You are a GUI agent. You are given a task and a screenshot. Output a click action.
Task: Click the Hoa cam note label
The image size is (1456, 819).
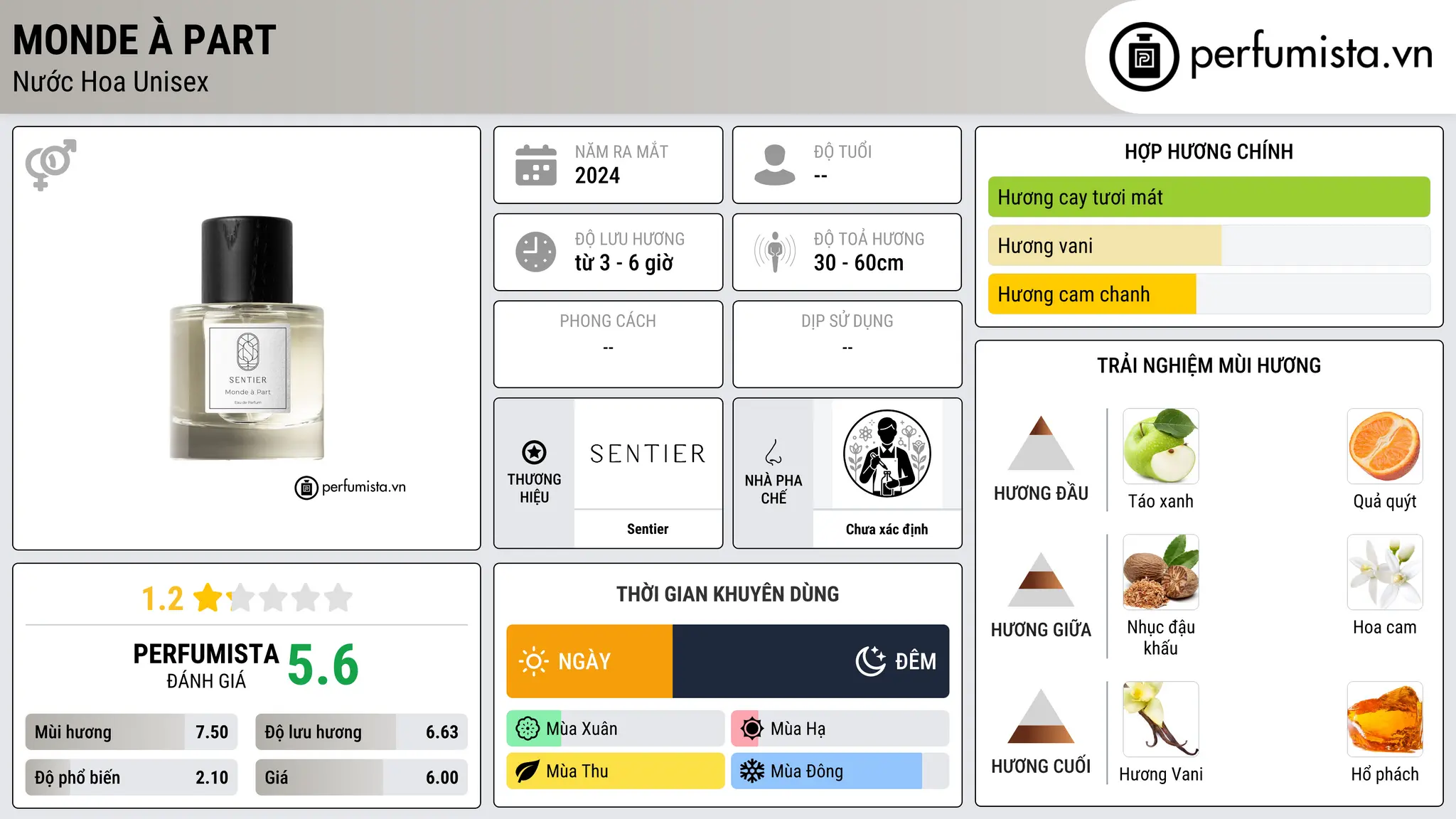tap(1385, 627)
